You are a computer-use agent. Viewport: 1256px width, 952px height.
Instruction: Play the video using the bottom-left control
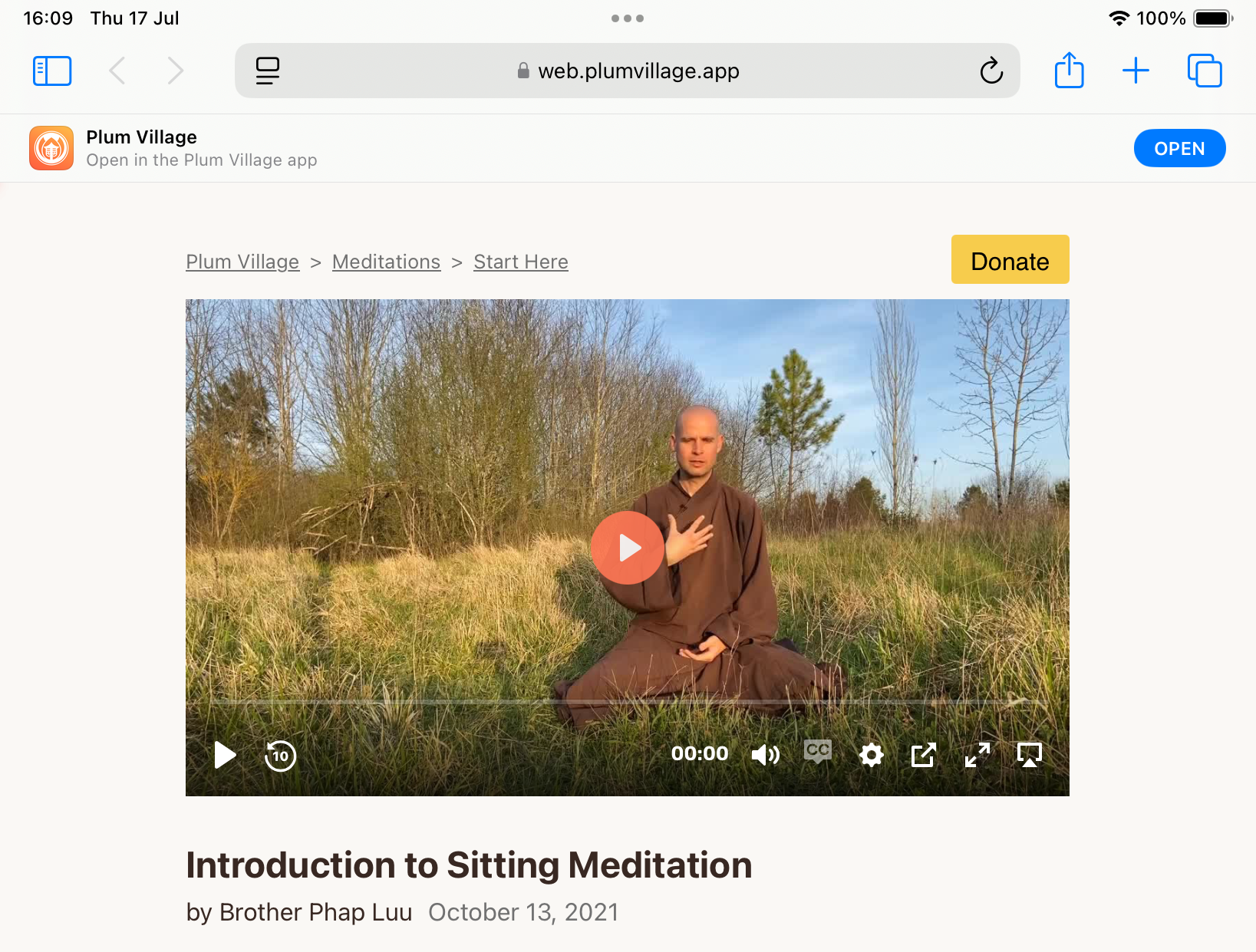225,755
